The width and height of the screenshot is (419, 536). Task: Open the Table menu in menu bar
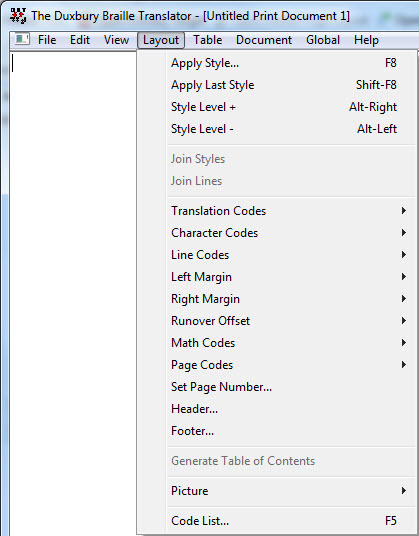point(207,40)
